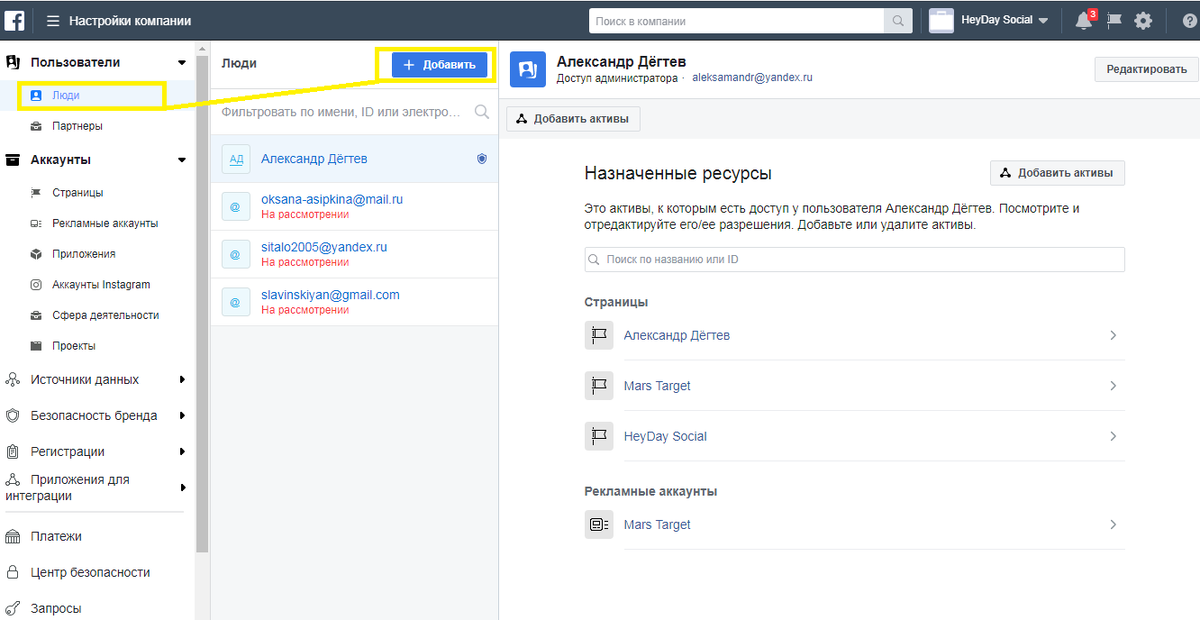Click Добавить активы button beside Назначенные ресурсы
This screenshot has width=1200, height=620.
pyautogui.click(x=1057, y=173)
